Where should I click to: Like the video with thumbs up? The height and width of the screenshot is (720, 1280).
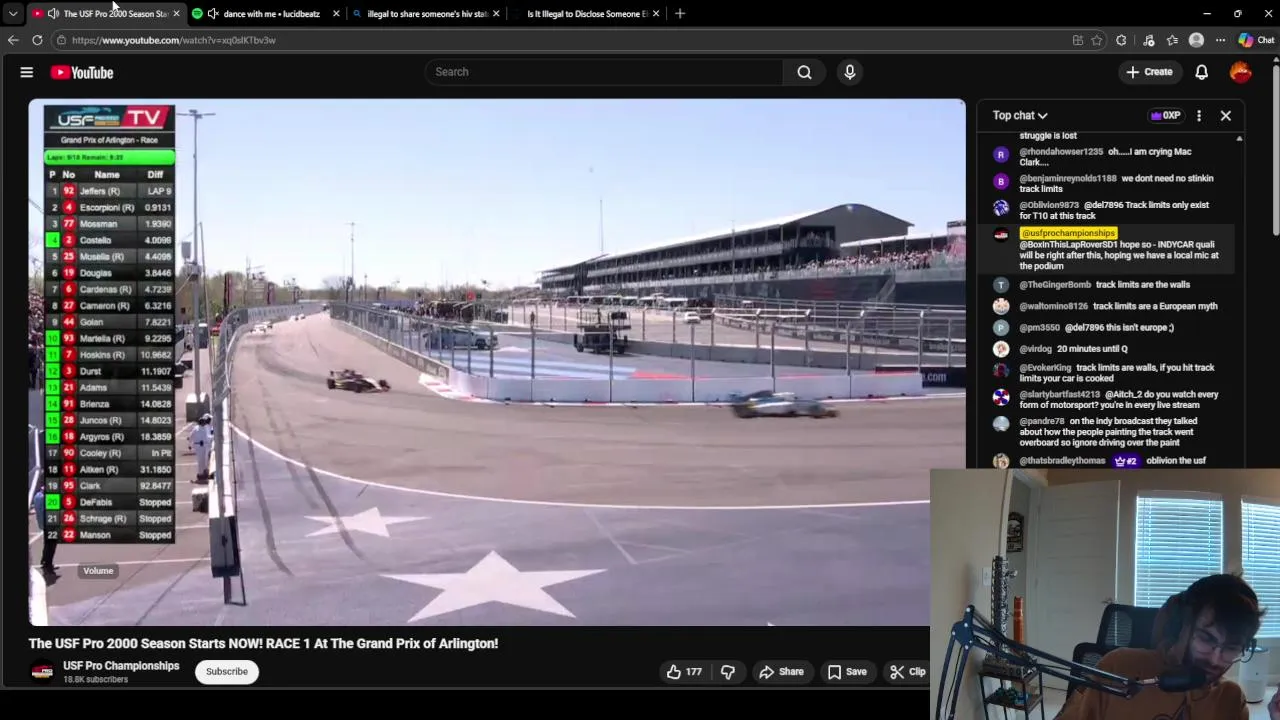click(x=685, y=672)
